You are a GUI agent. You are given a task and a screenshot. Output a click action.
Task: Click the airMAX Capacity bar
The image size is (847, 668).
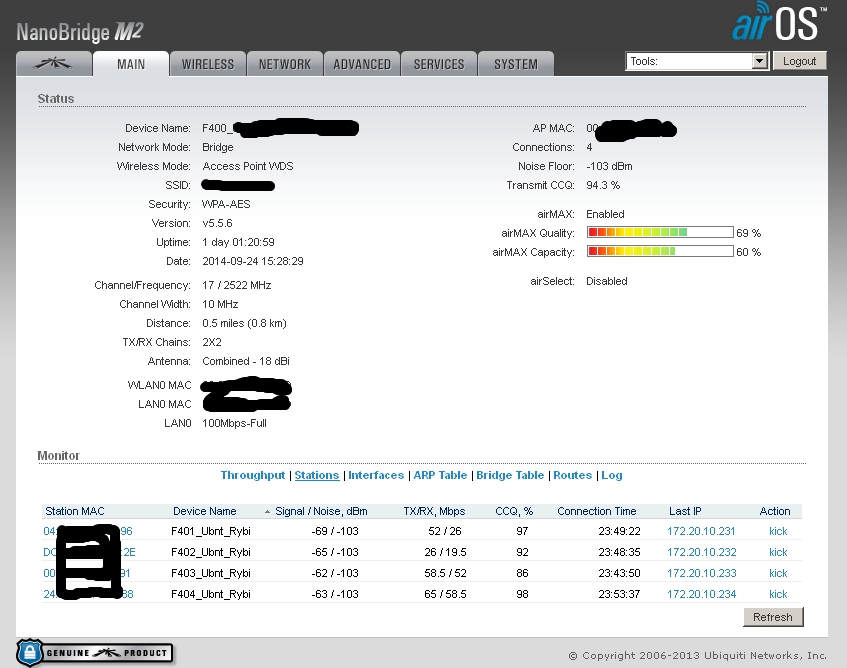(660, 251)
